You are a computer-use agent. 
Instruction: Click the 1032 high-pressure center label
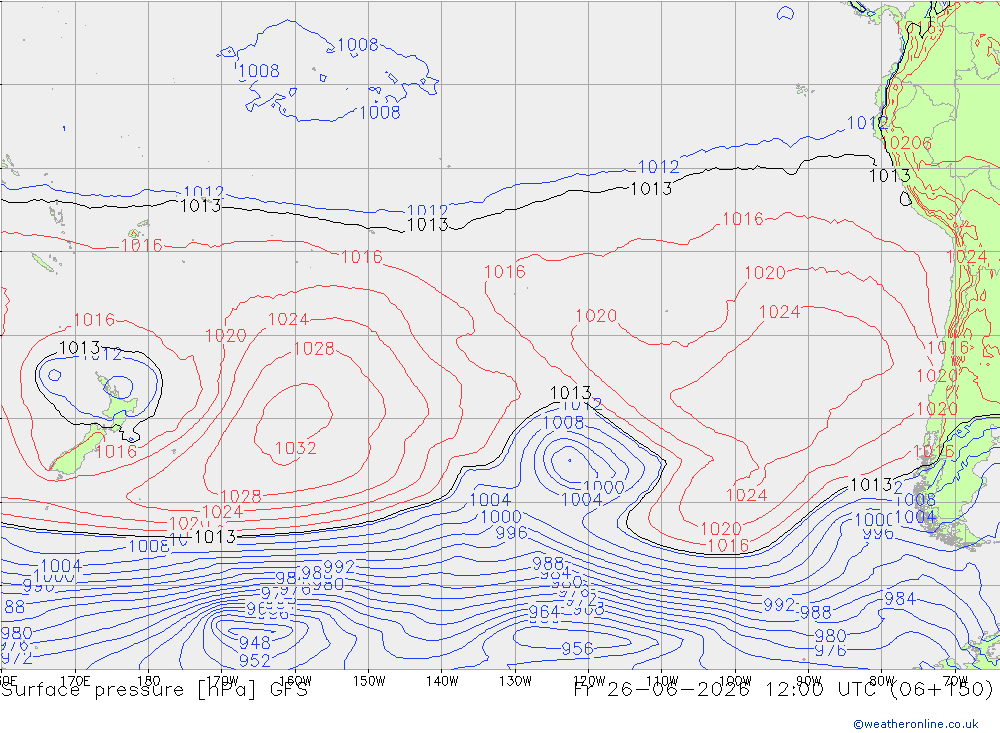pyautogui.click(x=296, y=448)
